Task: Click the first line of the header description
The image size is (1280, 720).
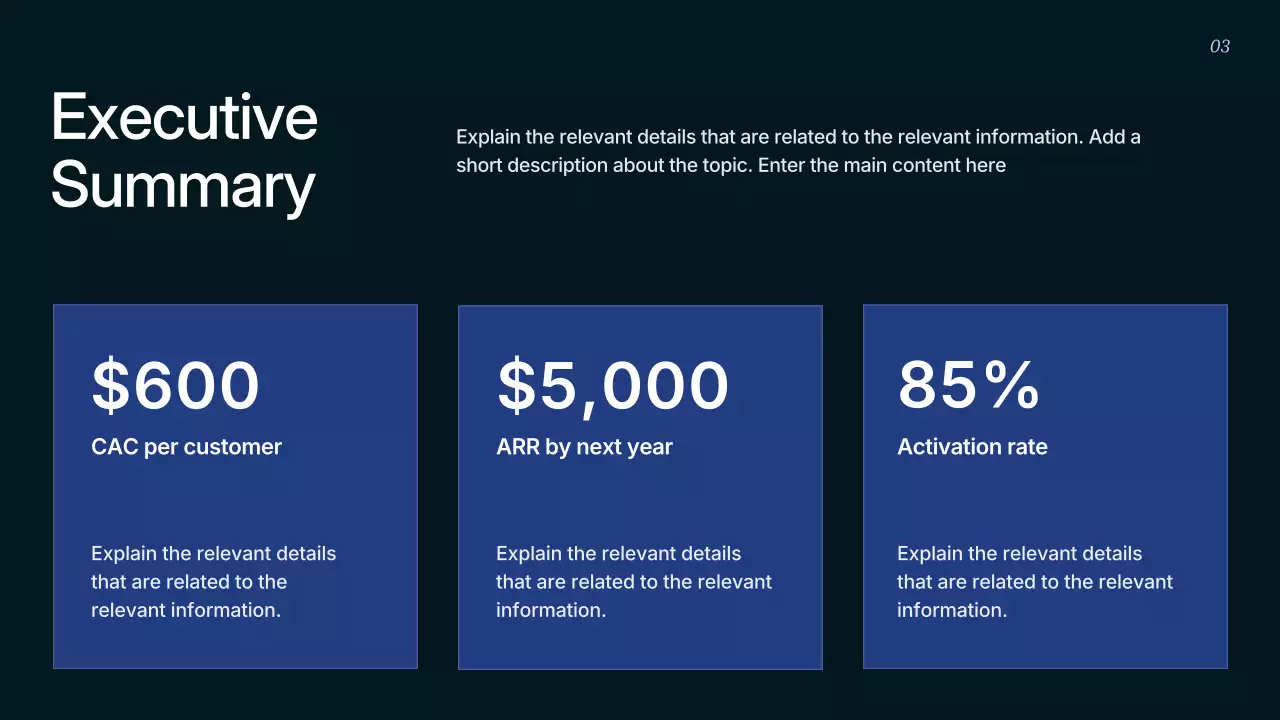Action: pyautogui.click(x=798, y=137)
